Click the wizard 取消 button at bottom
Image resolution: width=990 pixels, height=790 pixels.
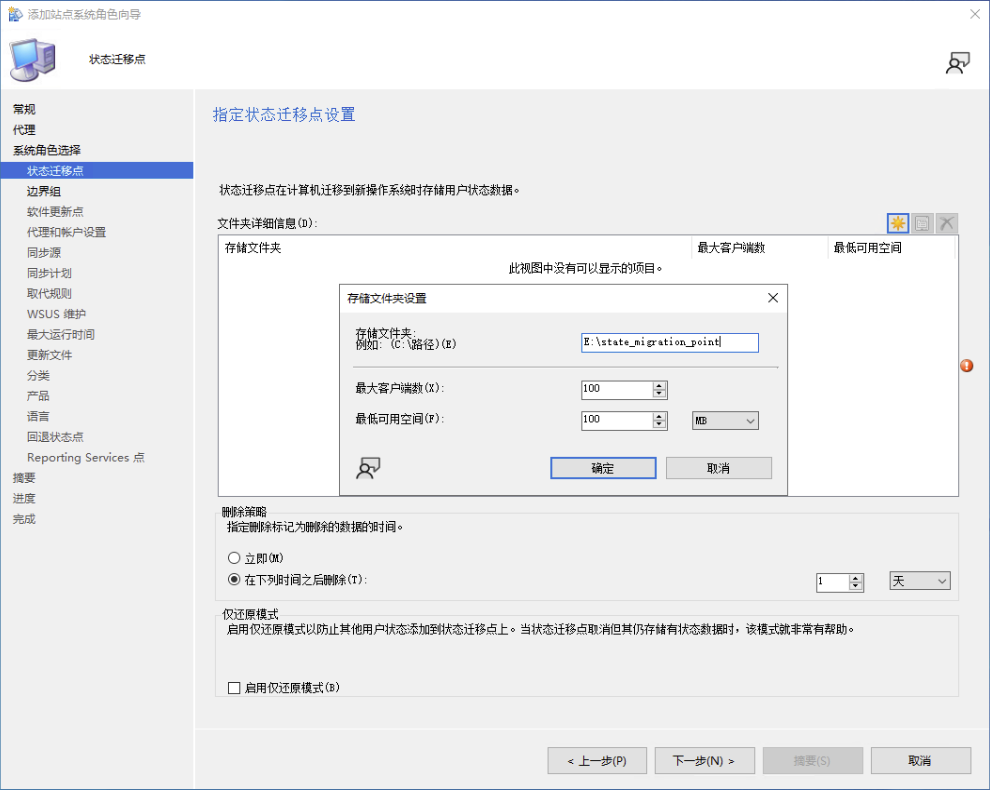pyautogui.click(x=921, y=761)
